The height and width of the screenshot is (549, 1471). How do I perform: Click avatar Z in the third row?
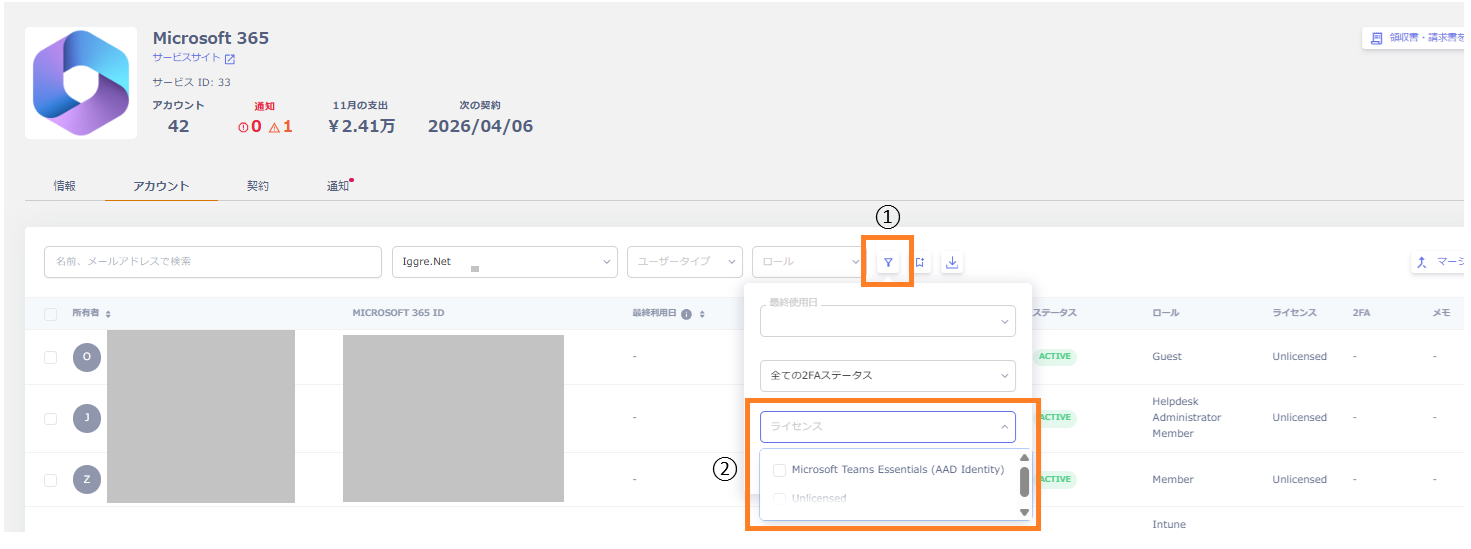coord(87,479)
